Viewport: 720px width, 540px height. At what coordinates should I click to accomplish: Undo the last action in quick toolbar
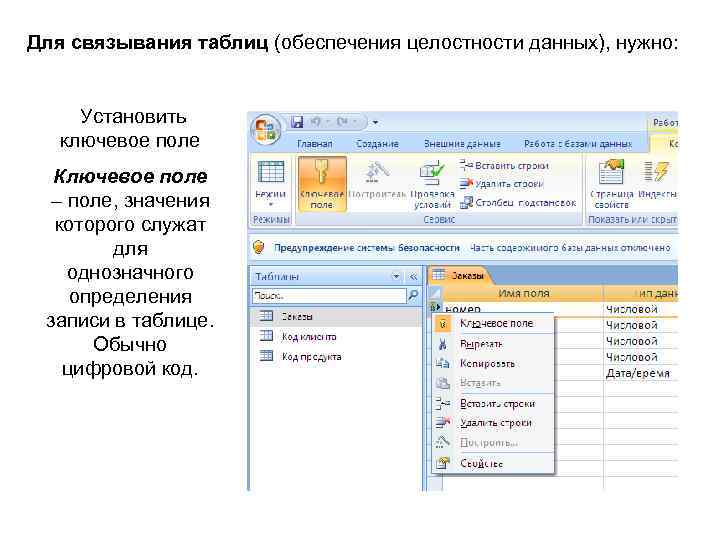[316, 122]
